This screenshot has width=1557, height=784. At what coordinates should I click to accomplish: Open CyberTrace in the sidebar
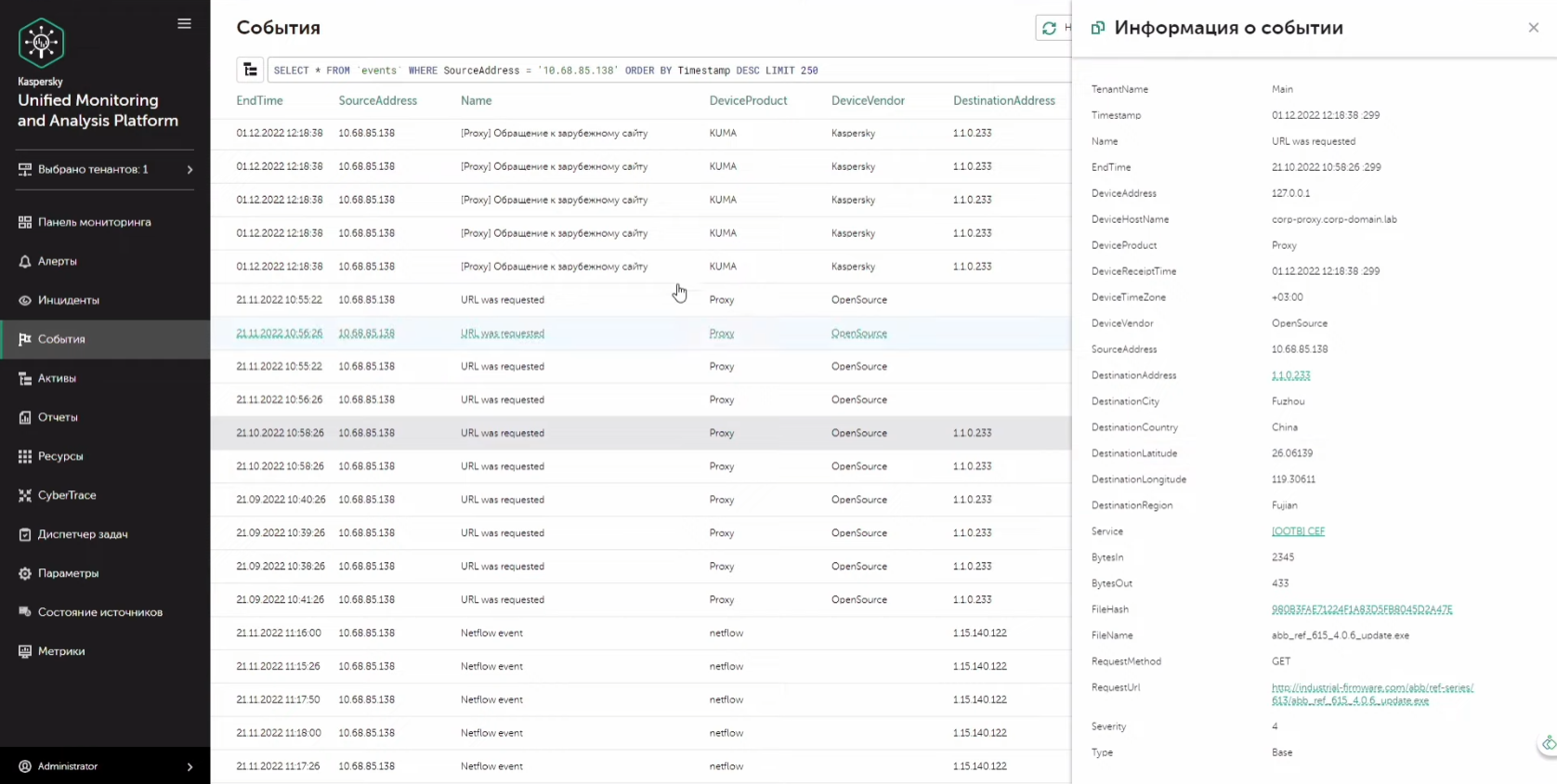(x=67, y=495)
